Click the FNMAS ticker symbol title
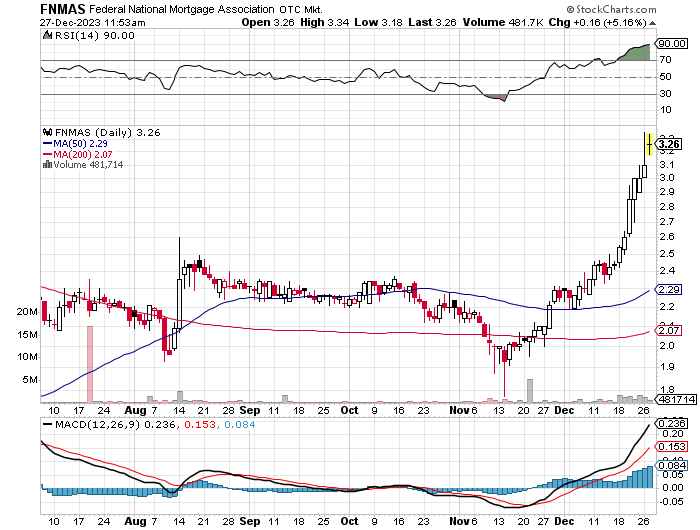The height and width of the screenshot is (530, 700). (x=63, y=9)
